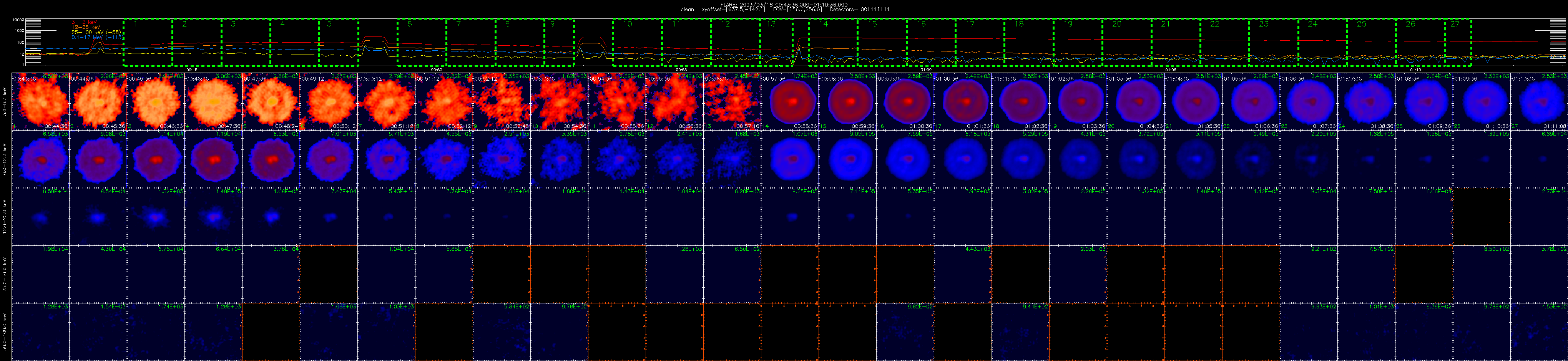1568x361 pixels.
Task: Open the 3.0-6.0 keV image starting 01:06:36
Action: [1309, 101]
